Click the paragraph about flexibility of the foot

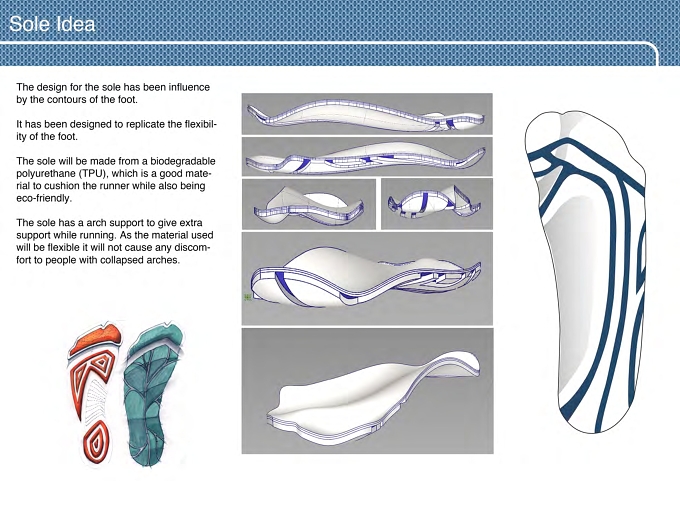116,130
